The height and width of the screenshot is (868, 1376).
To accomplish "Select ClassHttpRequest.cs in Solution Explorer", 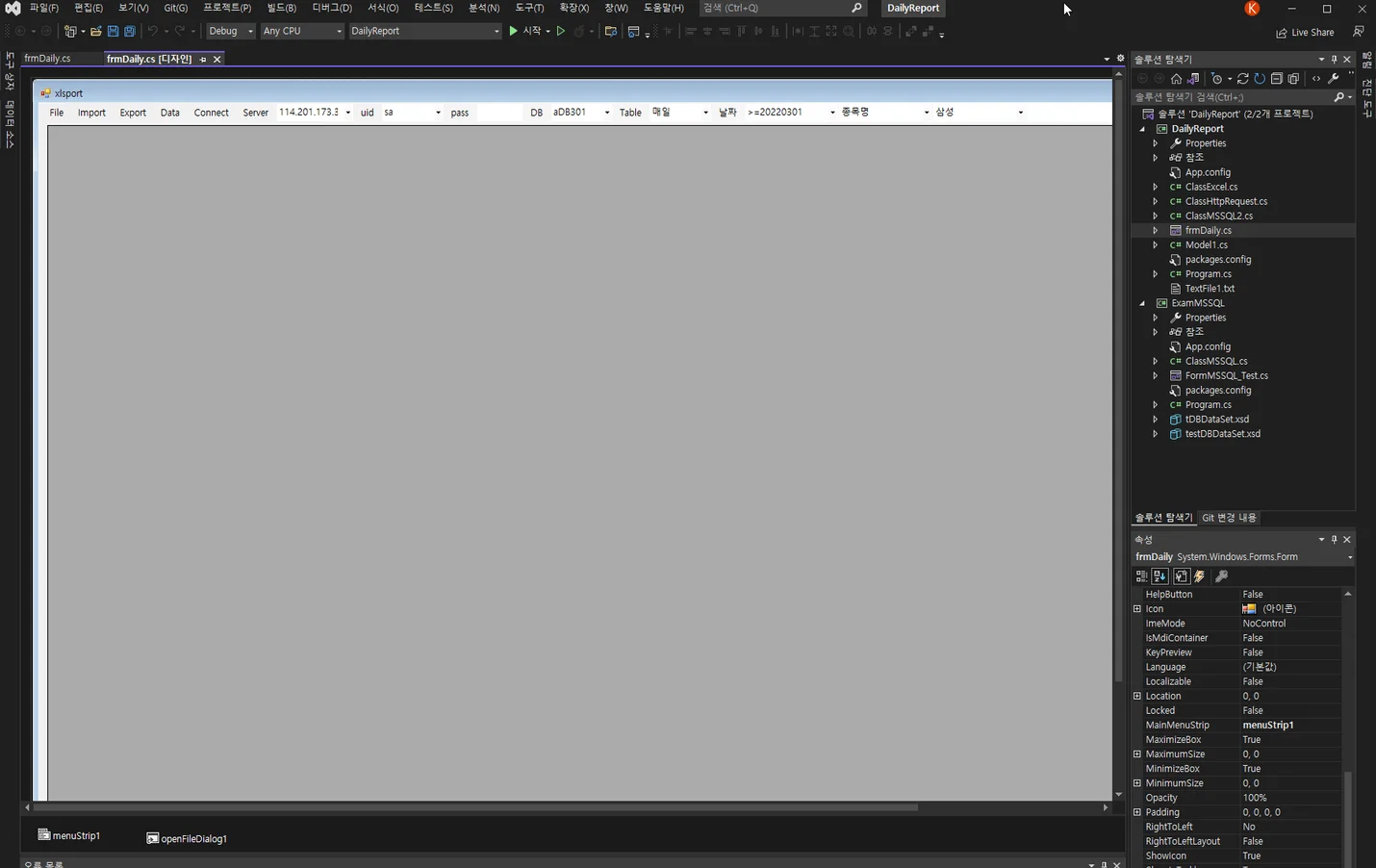I will (1226, 201).
